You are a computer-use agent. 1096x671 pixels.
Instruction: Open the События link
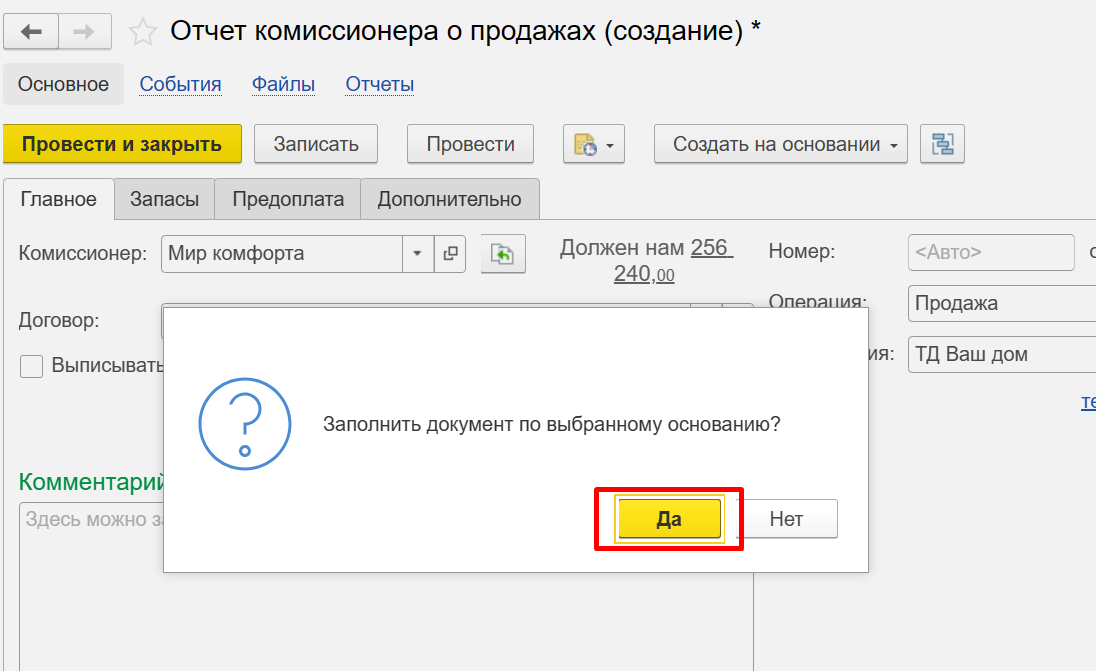[x=180, y=84]
